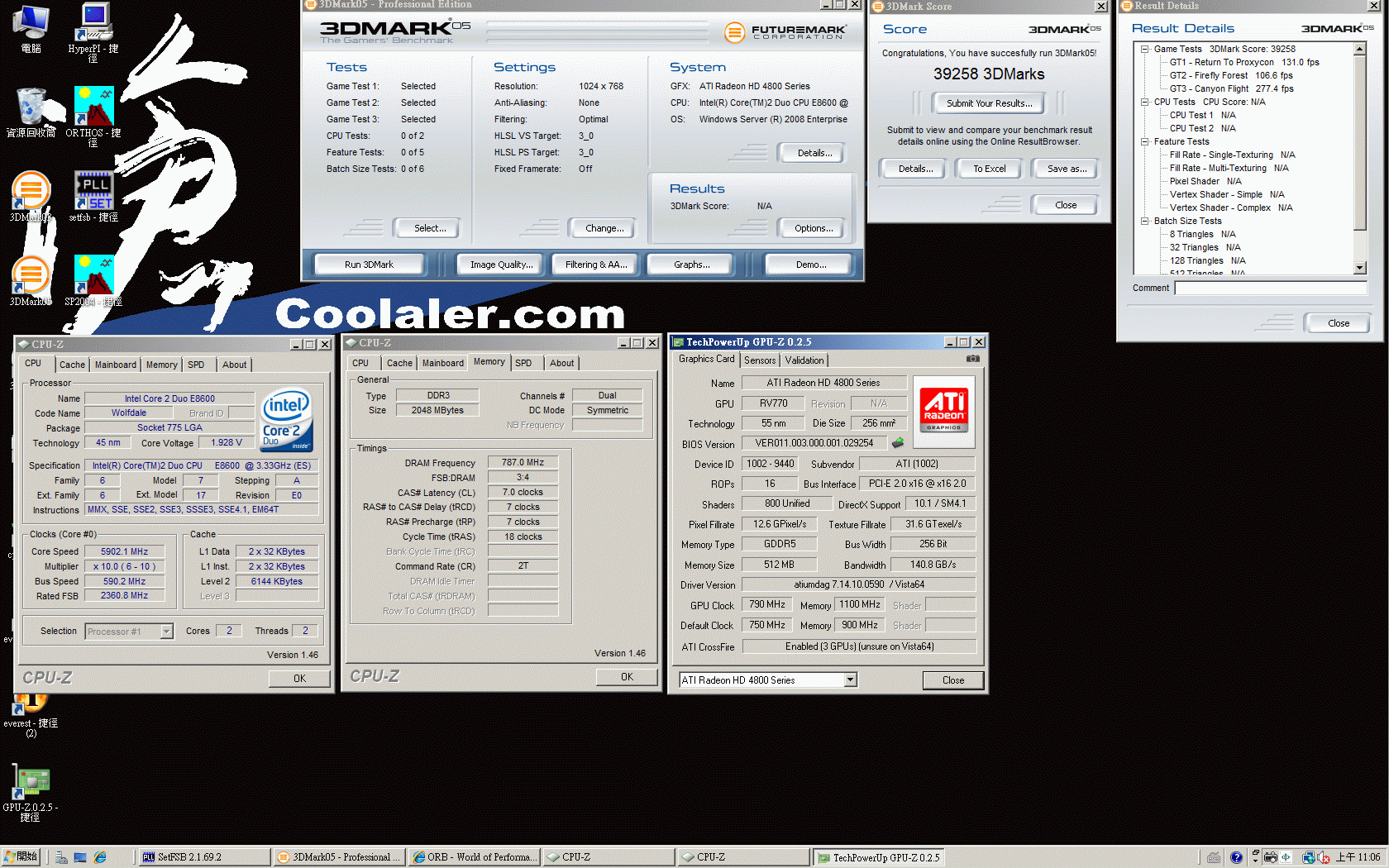Open the Mainboard tab in left CPU-Z
Screen dimensions: 1389x868
point(116,365)
